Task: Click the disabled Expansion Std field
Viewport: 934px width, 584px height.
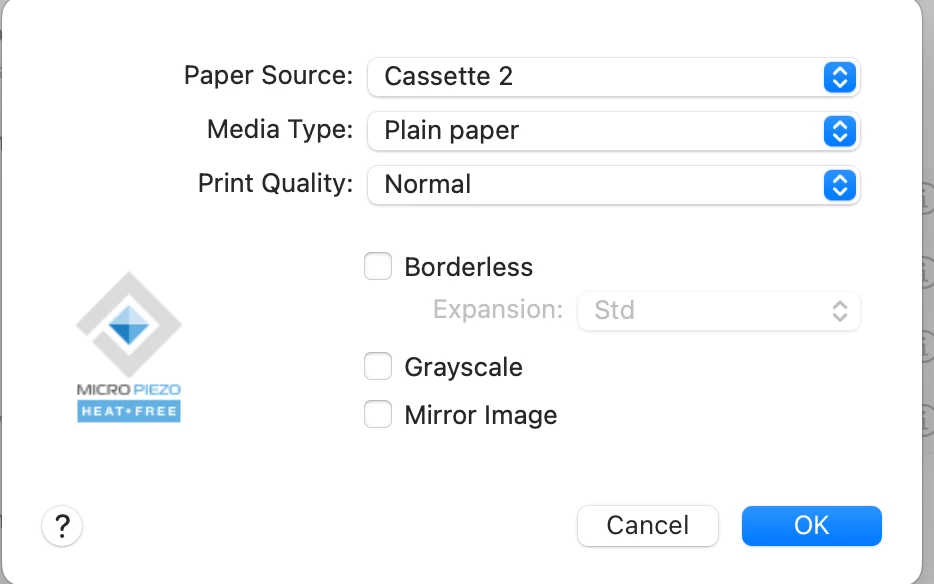Action: [705, 310]
